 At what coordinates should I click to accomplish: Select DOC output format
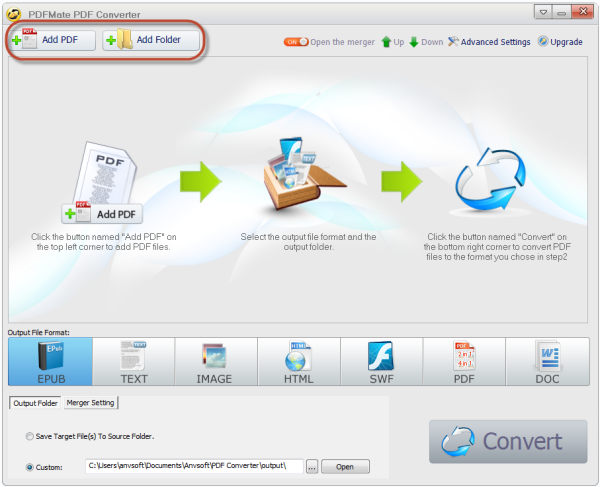548,362
